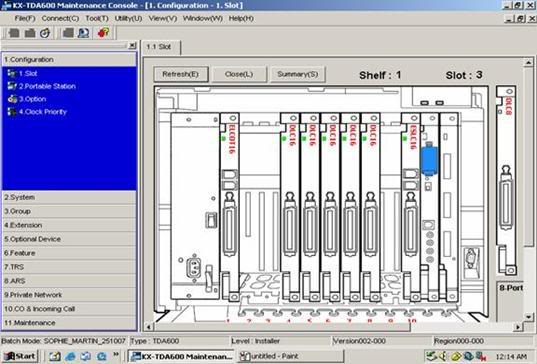Image resolution: width=537 pixels, height=364 pixels.
Task: Click the vertical scrollbar down arrow
Action: [x=528, y=317]
